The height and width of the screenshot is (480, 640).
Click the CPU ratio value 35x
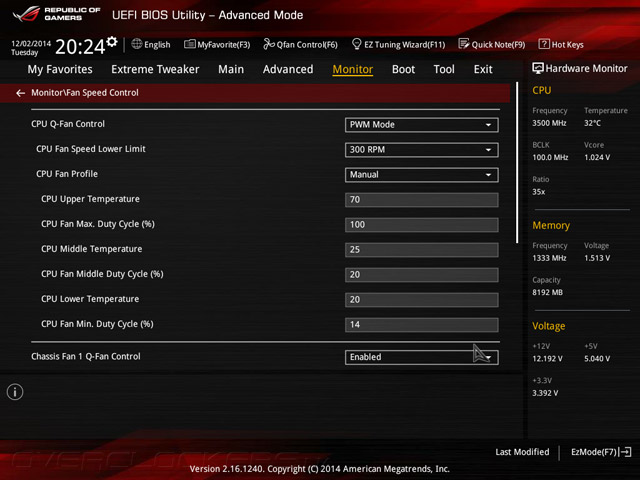(538, 192)
